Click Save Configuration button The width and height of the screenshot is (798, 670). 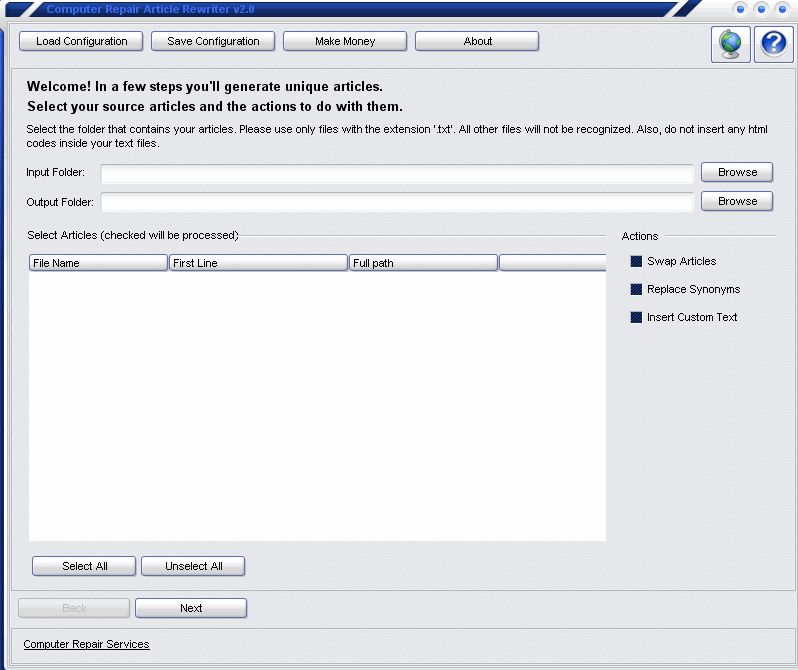pyautogui.click(x=213, y=41)
